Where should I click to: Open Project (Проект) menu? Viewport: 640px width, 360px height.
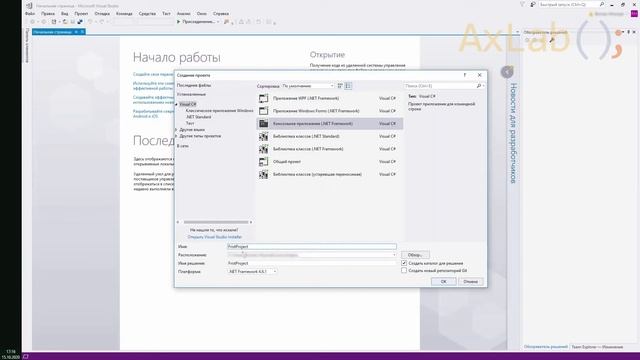(81, 13)
